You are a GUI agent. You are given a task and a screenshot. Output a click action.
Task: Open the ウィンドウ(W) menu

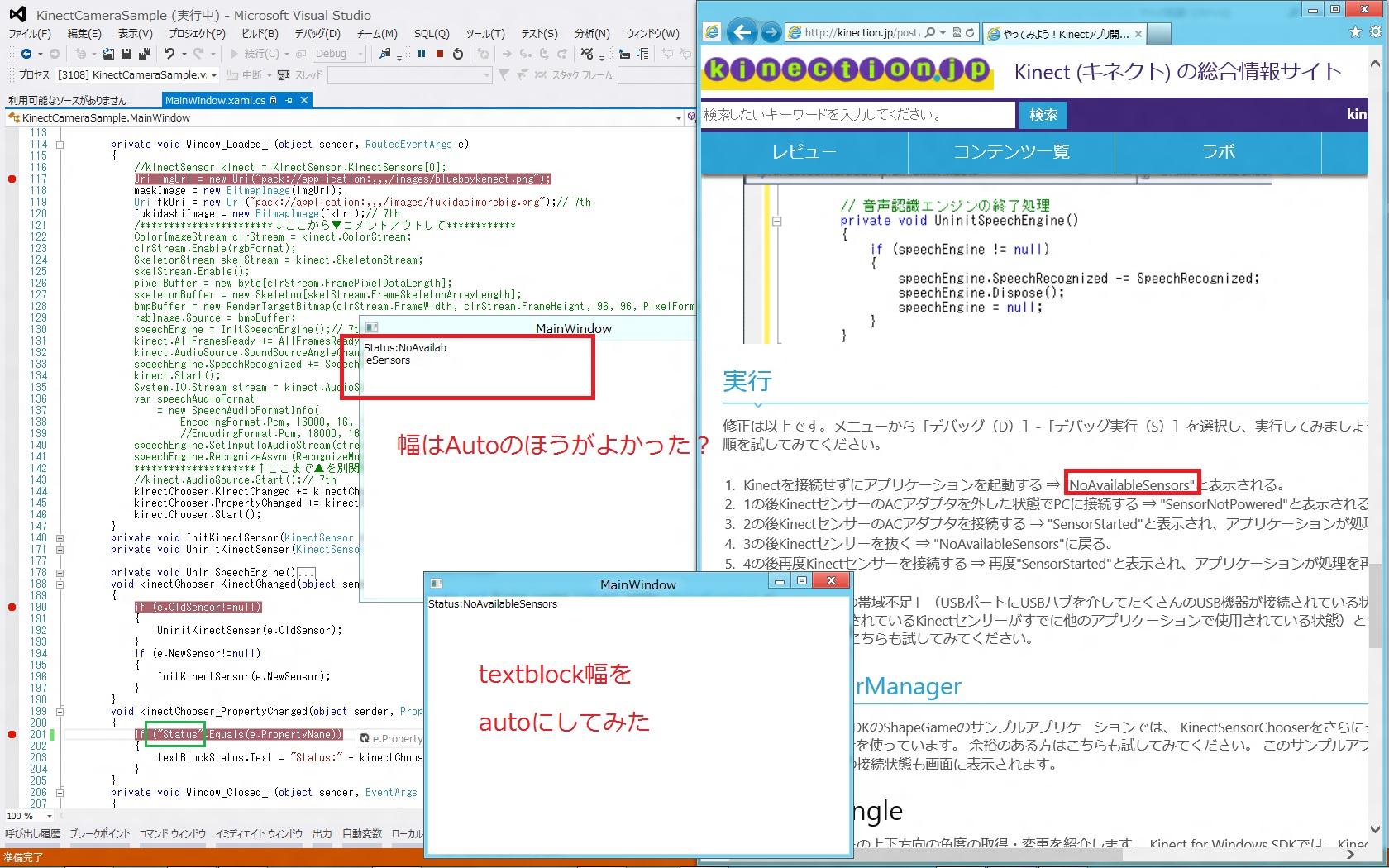coord(652,34)
